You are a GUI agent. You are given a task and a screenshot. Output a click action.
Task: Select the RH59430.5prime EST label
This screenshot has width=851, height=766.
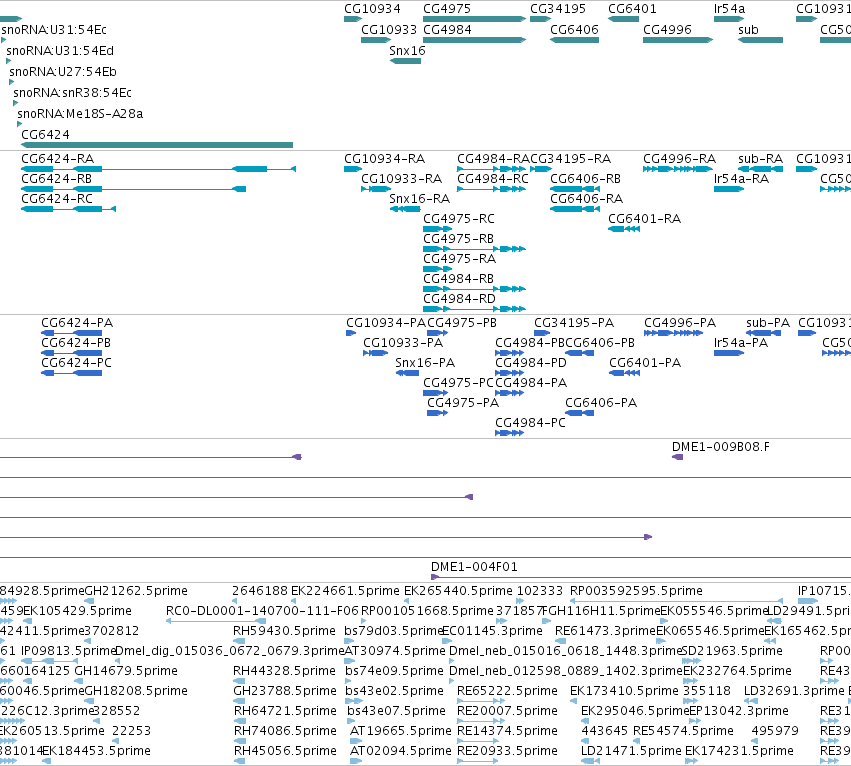click(284, 631)
